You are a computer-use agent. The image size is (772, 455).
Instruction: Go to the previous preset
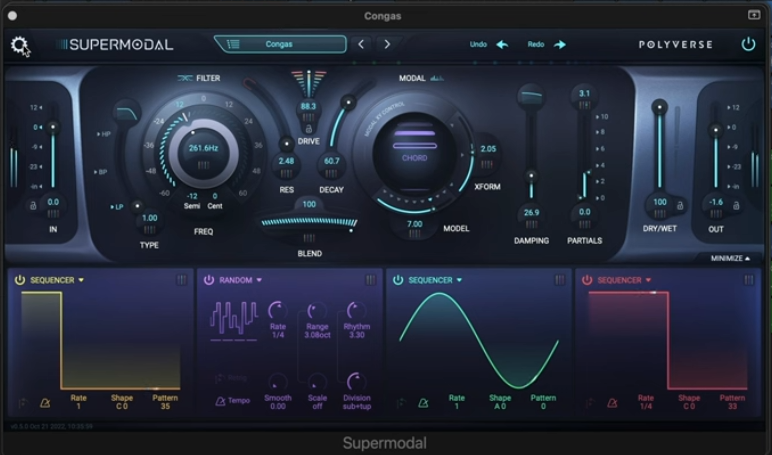click(361, 44)
